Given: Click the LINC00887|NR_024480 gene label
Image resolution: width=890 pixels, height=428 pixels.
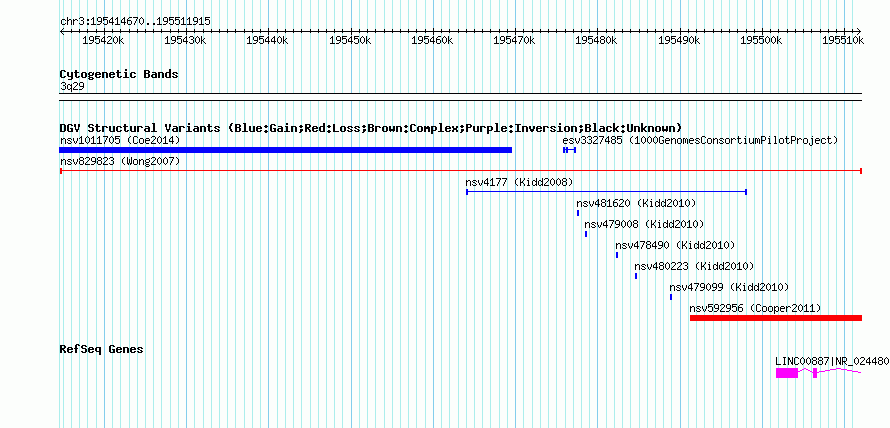Looking at the screenshot, I should (x=832, y=361).
